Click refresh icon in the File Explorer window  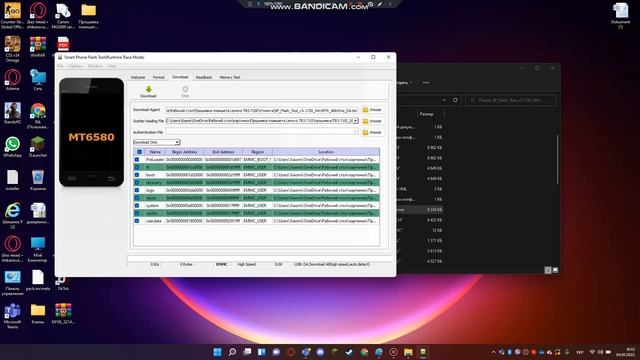pos(455,100)
